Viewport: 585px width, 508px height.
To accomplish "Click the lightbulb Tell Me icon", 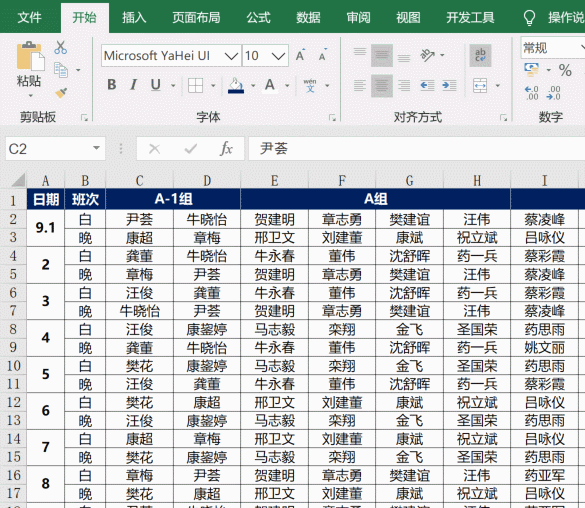I will 529,17.
